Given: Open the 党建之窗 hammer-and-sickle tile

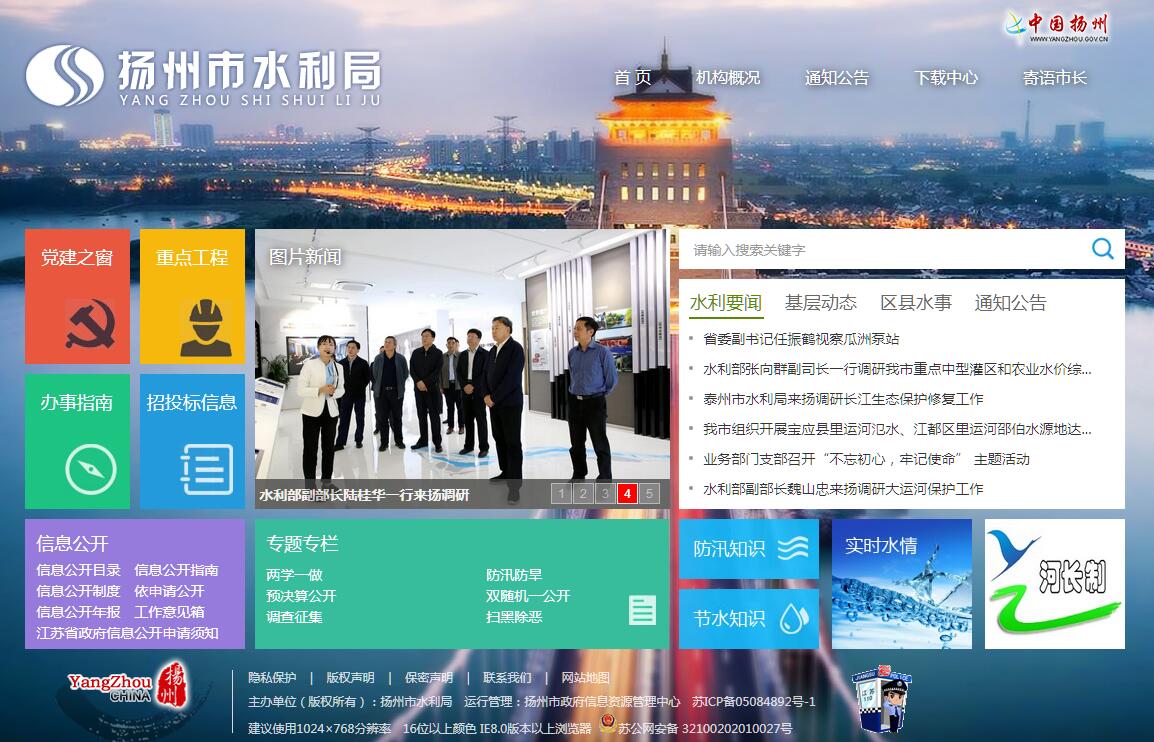Looking at the screenshot, I should [x=77, y=297].
